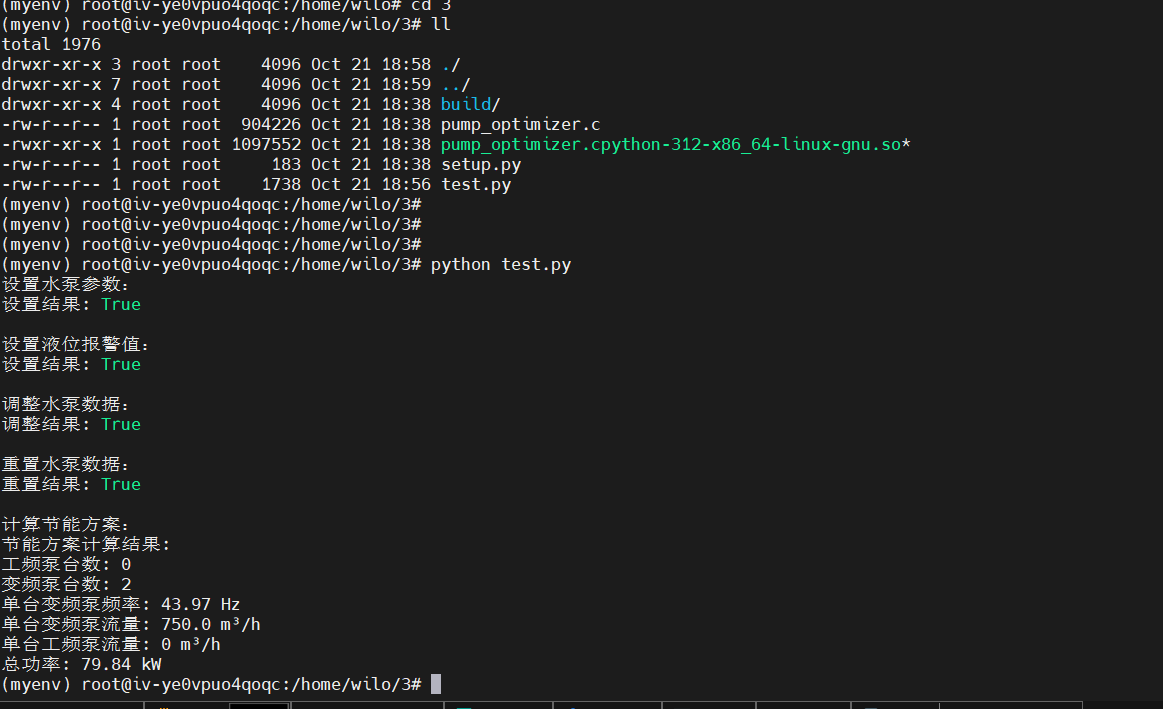Click the total power value '79.84 kW'
The height and width of the screenshot is (709, 1163).
pyautogui.click(x=121, y=665)
